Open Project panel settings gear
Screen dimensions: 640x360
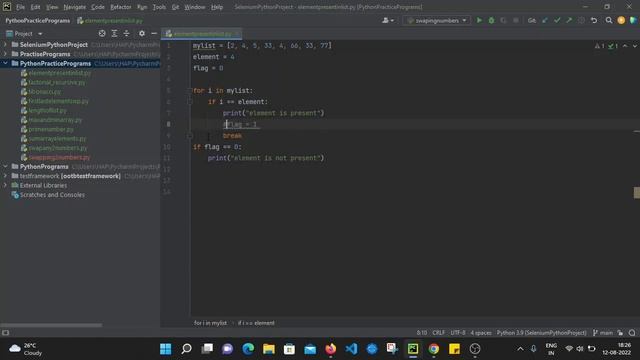(142, 33)
